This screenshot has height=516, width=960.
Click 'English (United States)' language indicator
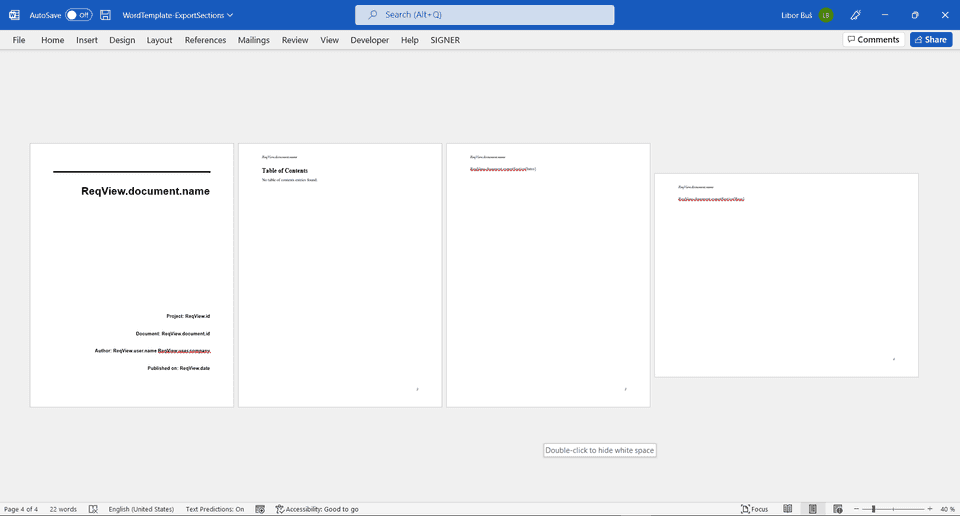[141, 509]
